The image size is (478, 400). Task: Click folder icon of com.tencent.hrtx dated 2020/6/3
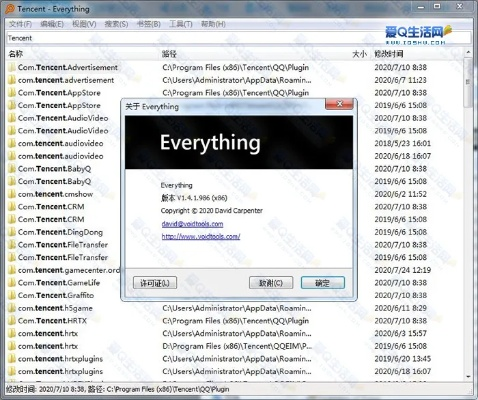point(12,333)
